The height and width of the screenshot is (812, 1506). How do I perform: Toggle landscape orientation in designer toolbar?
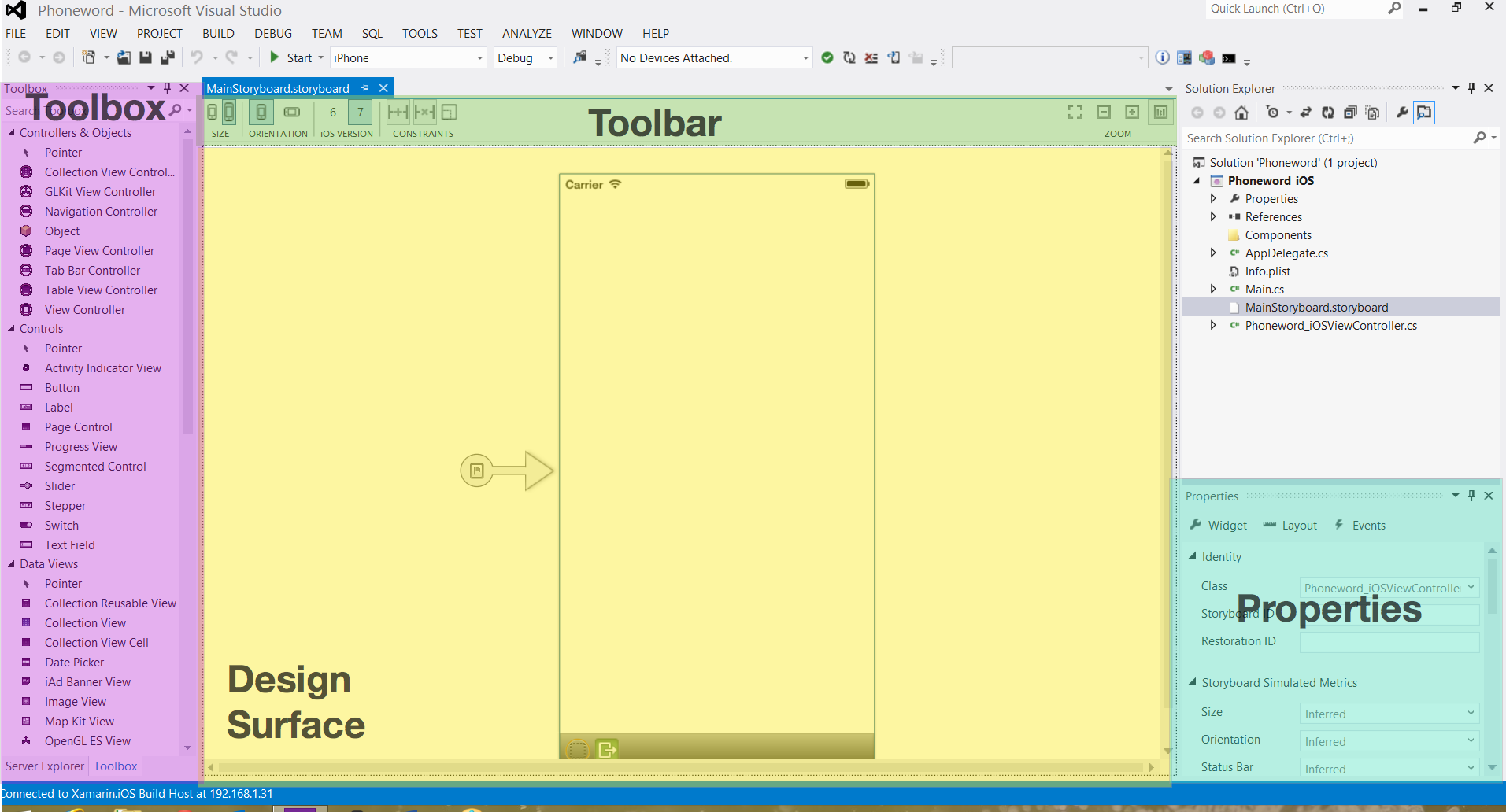pos(292,112)
